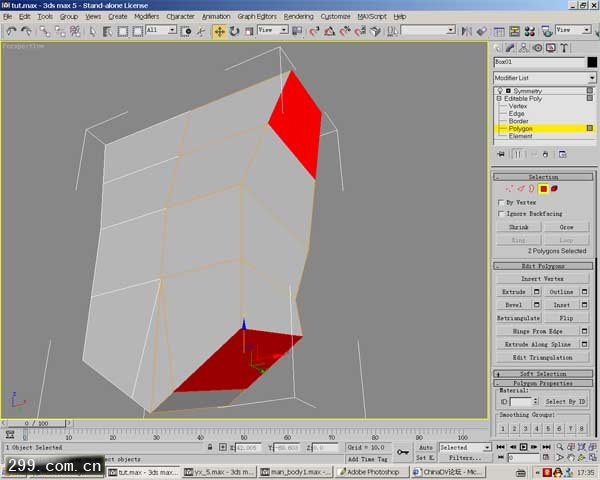Activate the Select and Rotate tool
Viewport: 600px width, 480px height.
click(234, 31)
